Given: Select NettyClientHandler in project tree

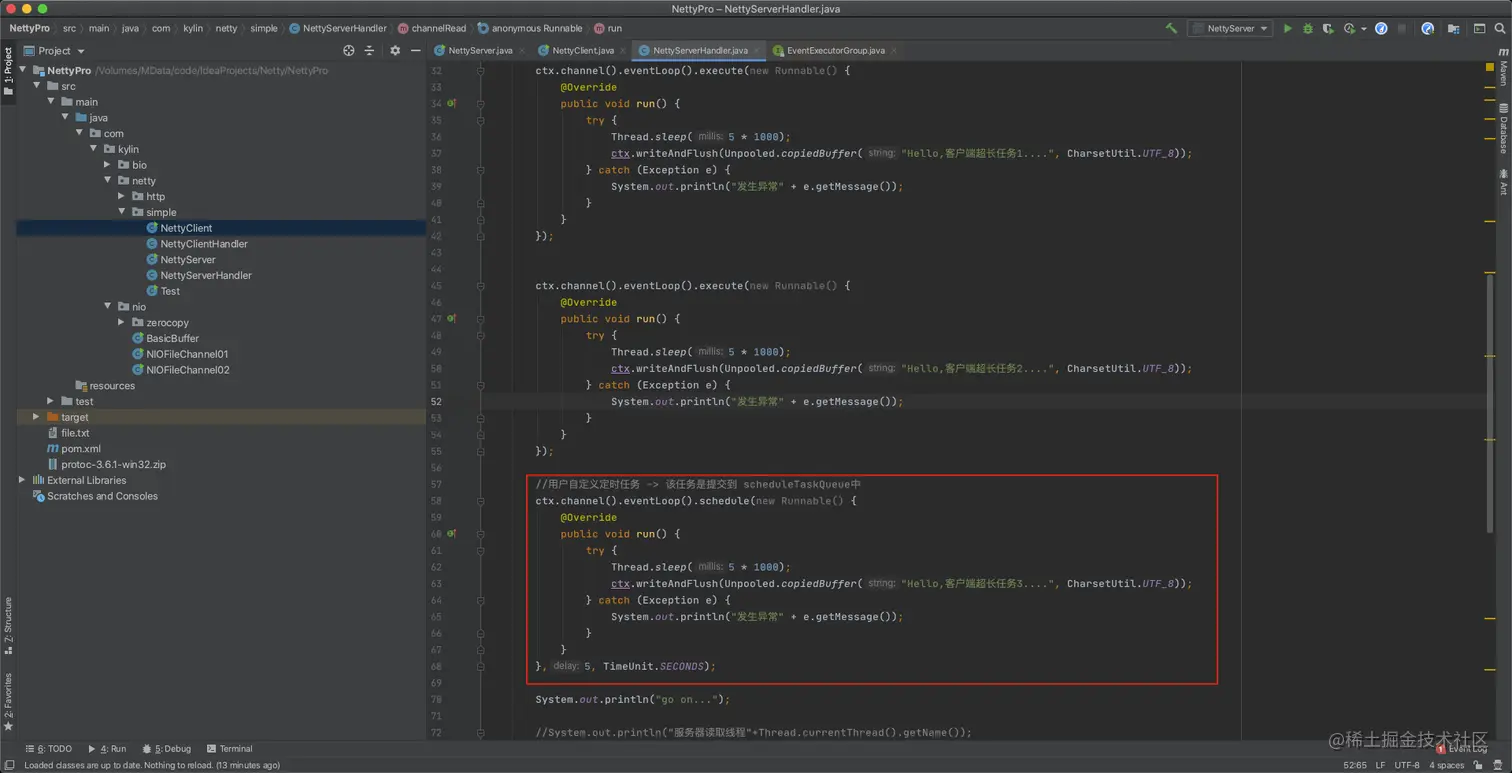Looking at the screenshot, I should (203, 244).
